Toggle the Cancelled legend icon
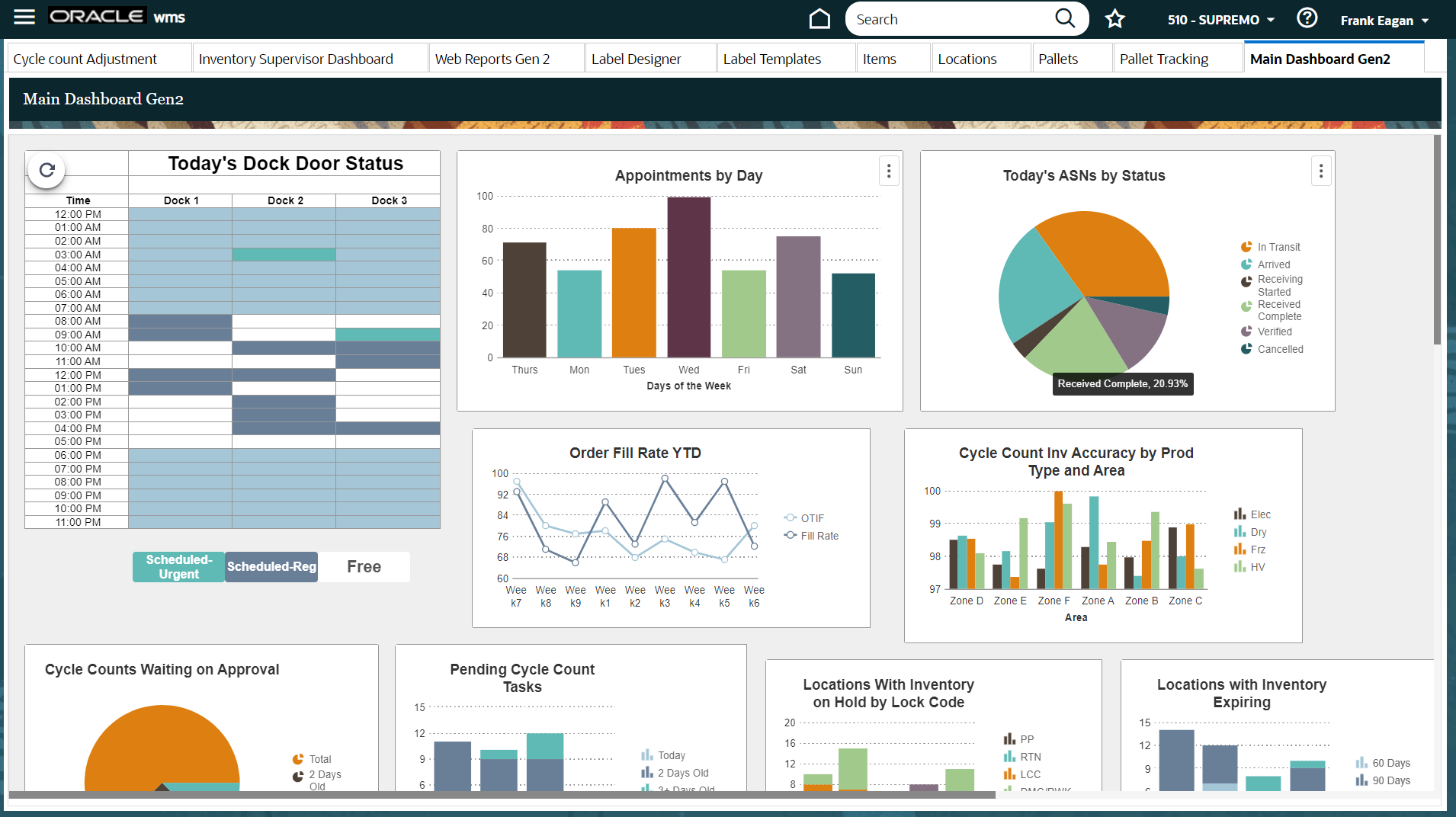Image resolution: width=1456 pixels, height=817 pixels. pos(1246,349)
